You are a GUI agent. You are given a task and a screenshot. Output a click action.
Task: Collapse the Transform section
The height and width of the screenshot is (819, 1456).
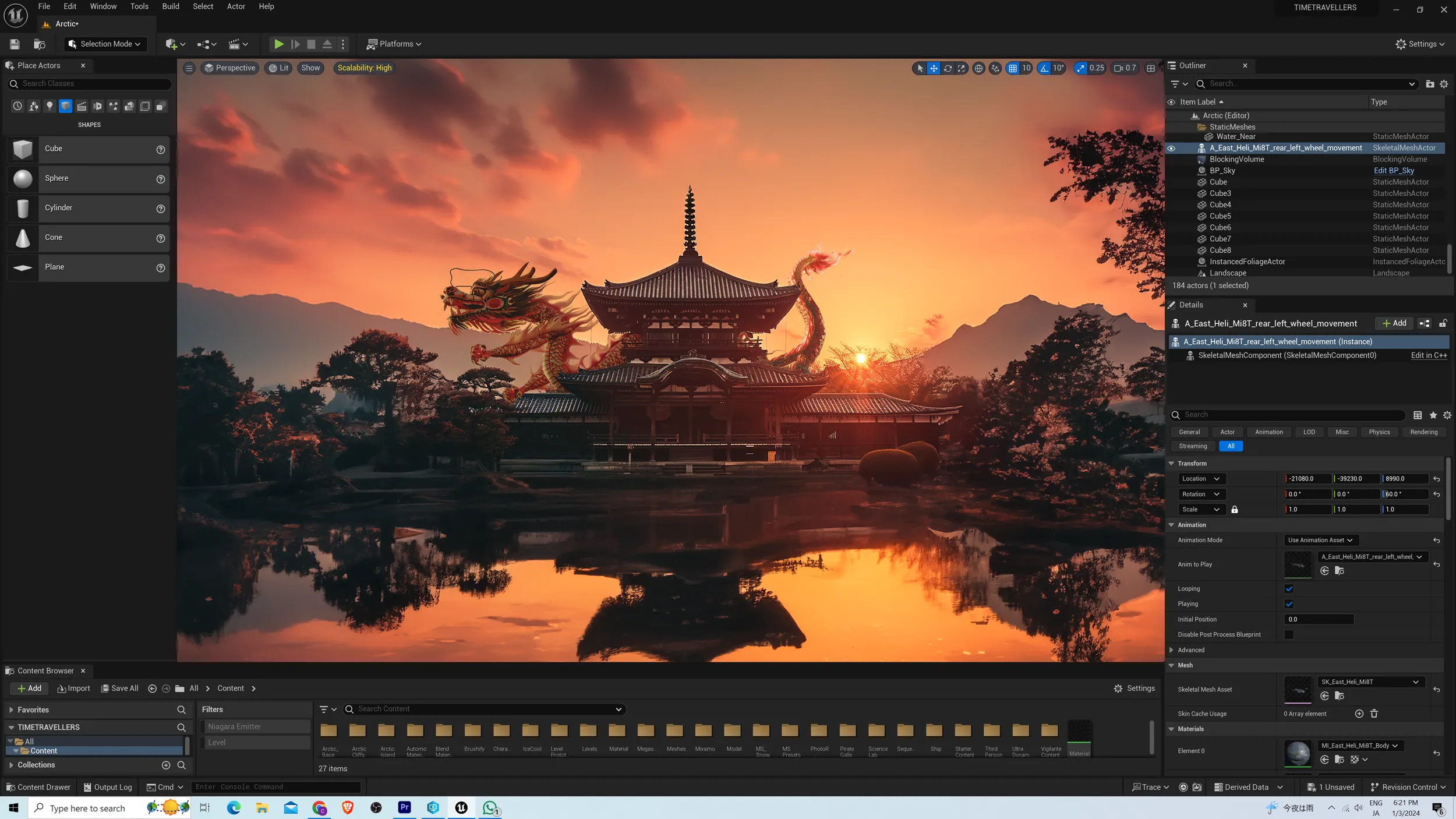click(1171, 464)
